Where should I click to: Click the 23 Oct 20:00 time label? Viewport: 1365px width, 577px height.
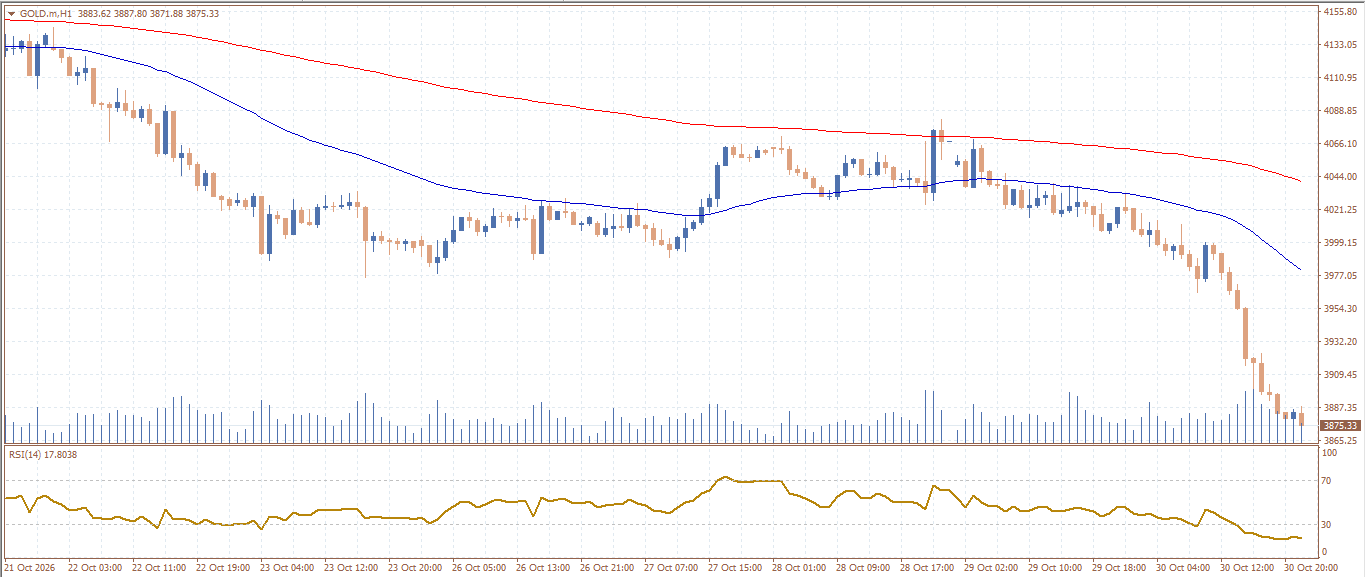point(415,568)
